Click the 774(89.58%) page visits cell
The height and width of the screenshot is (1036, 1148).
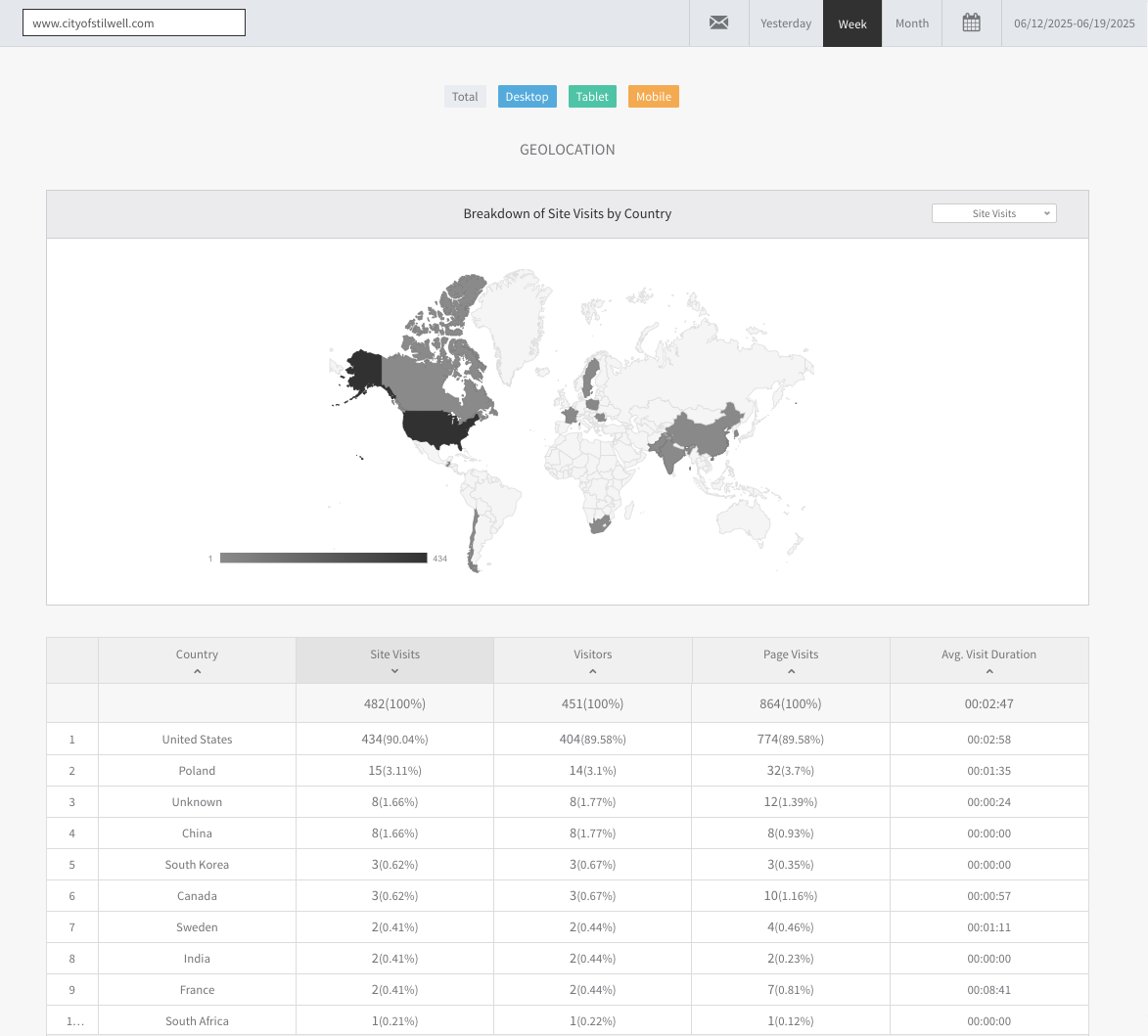pos(791,739)
